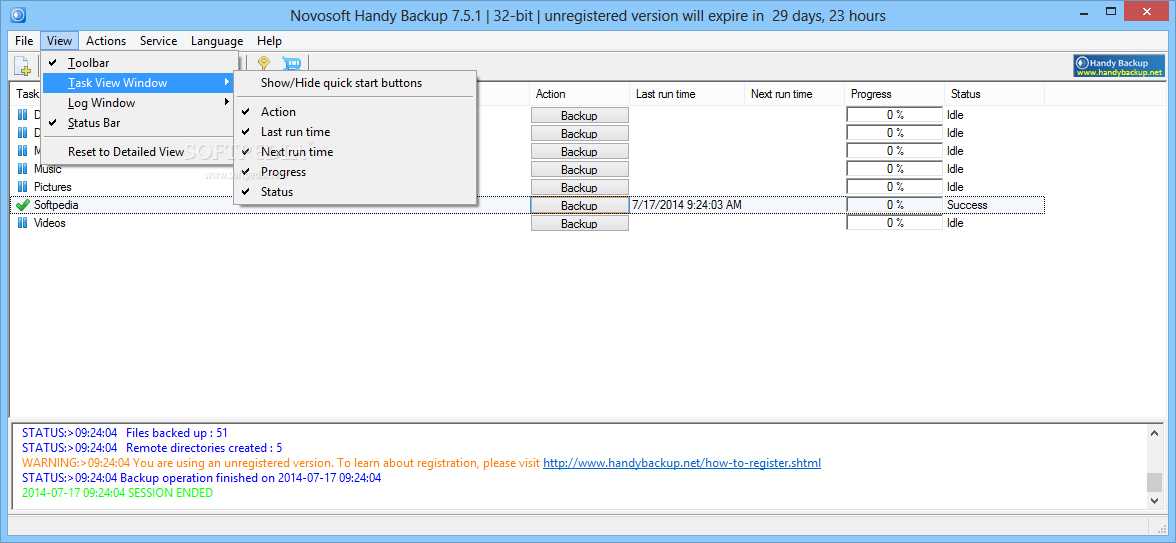Screen dimensions: 1176x543
Task: Click the green SESSION ENDED log line
Action: click(x=118, y=493)
